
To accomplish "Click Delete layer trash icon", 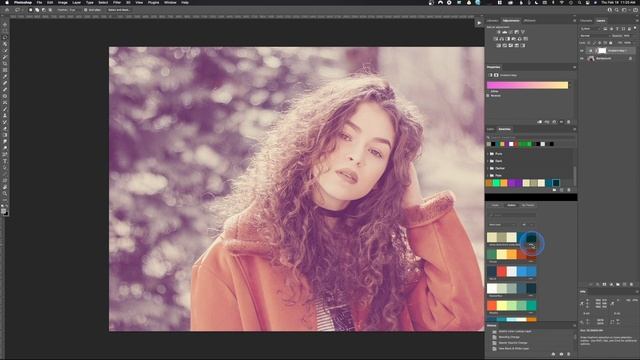I will coord(631,284).
